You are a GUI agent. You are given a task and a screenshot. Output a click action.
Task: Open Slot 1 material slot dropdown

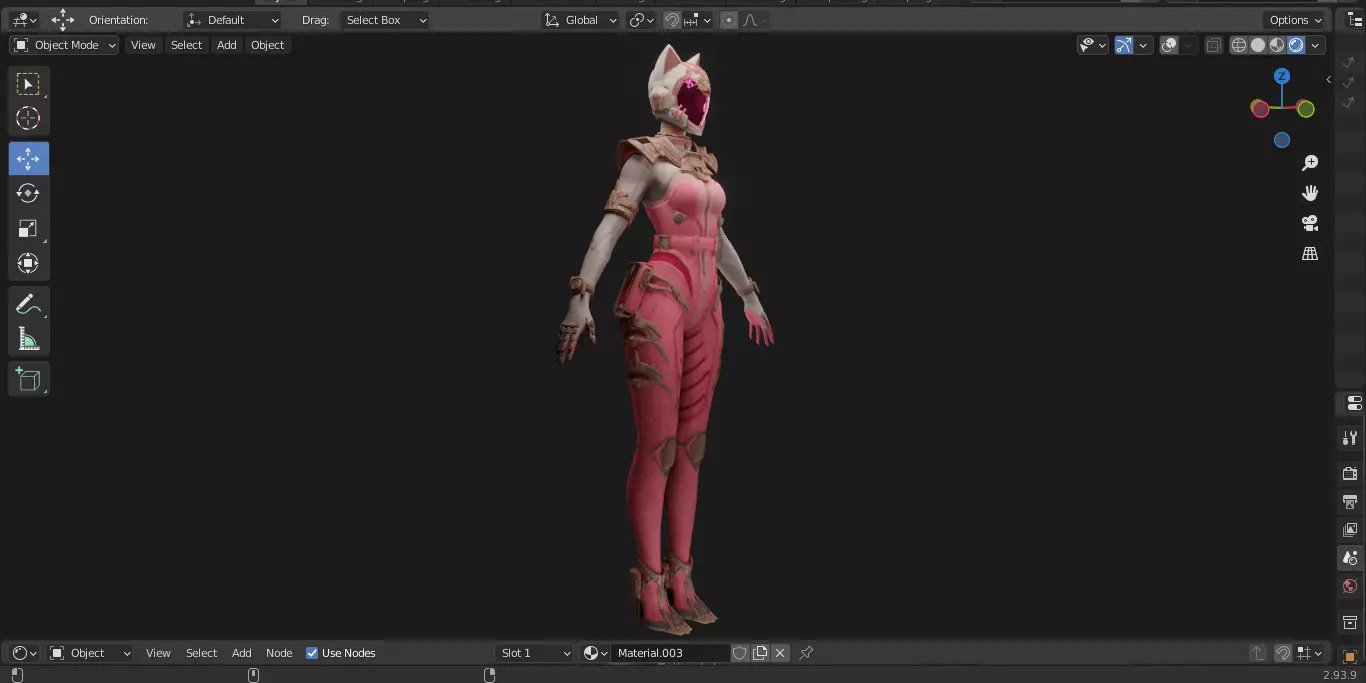(x=535, y=653)
